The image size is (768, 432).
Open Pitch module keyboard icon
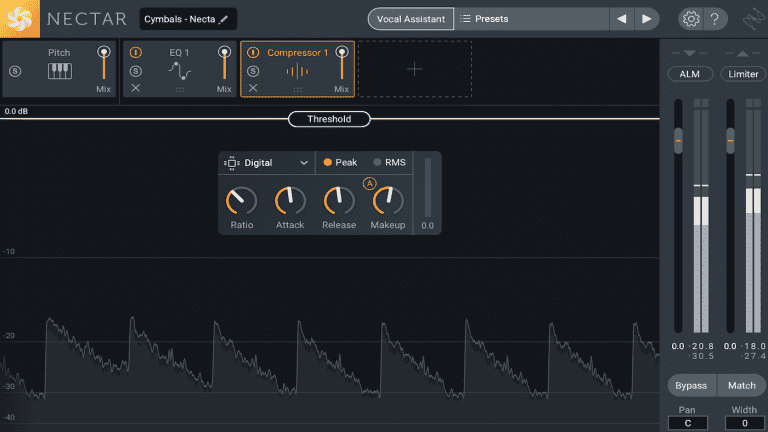click(60, 71)
